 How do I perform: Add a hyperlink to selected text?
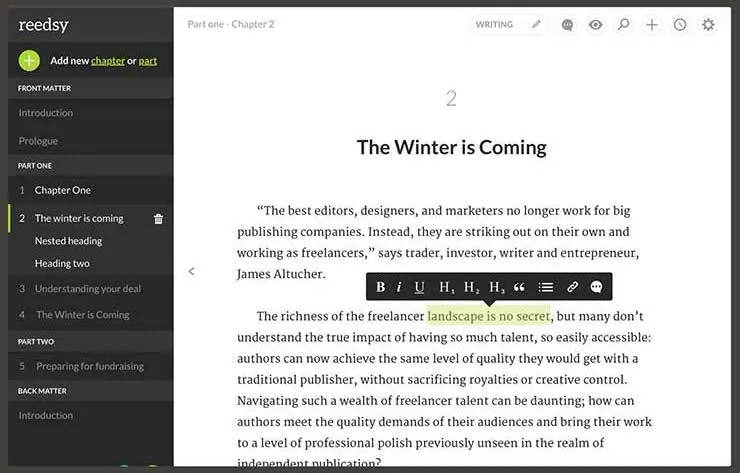tap(572, 287)
